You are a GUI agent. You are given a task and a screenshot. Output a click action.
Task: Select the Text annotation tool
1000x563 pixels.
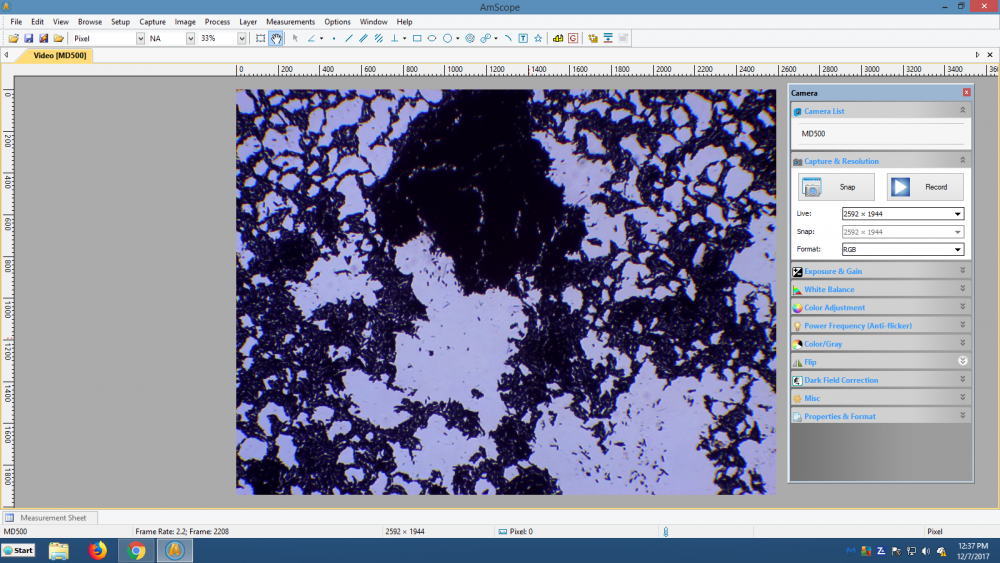pos(523,38)
